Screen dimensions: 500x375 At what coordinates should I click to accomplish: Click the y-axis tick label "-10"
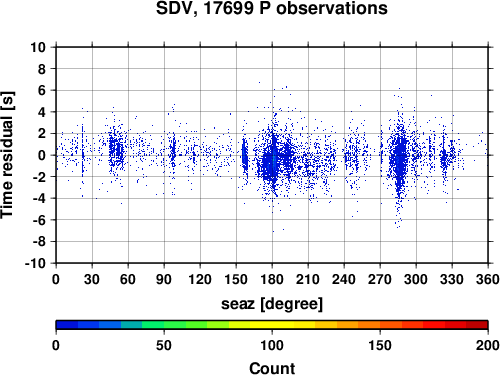click(x=35, y=263)
